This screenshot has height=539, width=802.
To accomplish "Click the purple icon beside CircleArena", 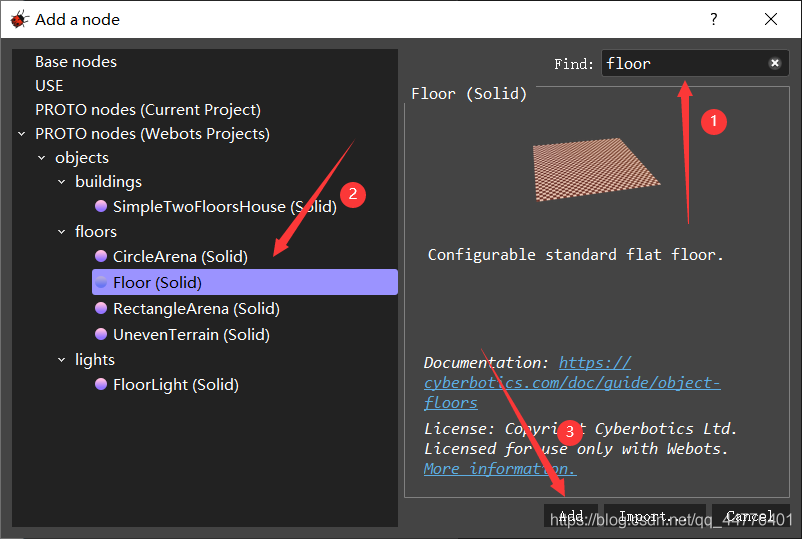I will coord(101,256).
